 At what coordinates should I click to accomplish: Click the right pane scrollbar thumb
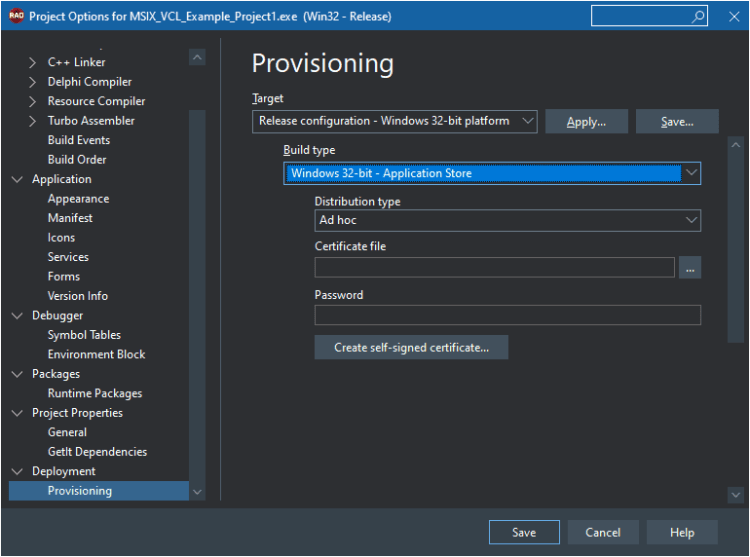coord(736,248)
